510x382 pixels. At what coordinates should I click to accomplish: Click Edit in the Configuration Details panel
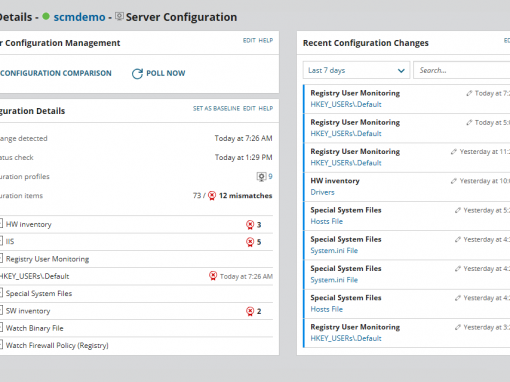[x=249, y=108]
